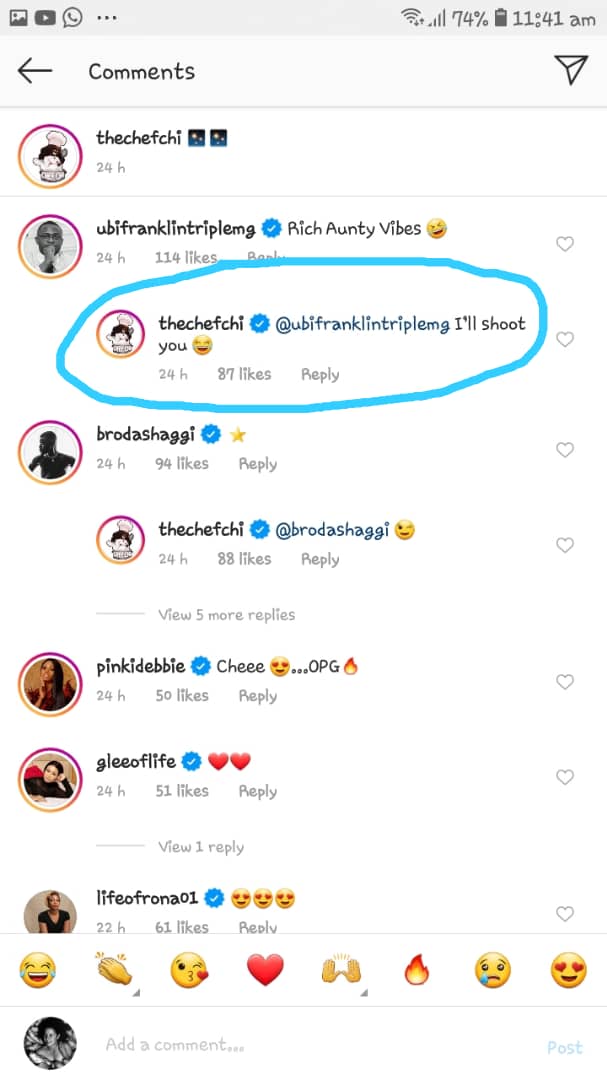The image size is (607, 1080).
Task: Insert the raised hands emoji
Action: 341,969
